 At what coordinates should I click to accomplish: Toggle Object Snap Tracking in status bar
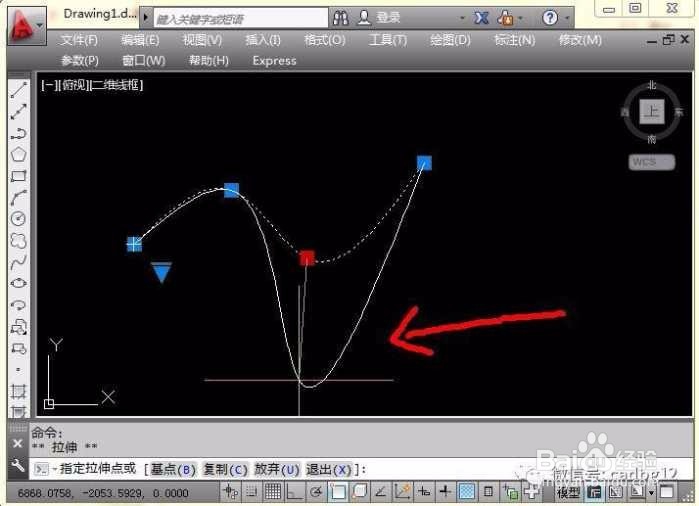coord(381,492)
